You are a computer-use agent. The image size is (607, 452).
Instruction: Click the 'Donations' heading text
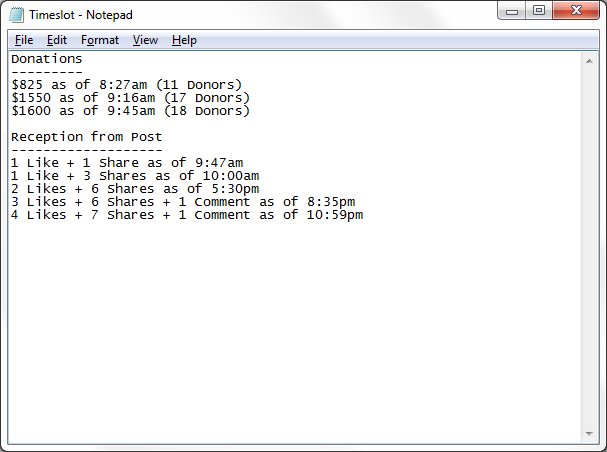click(46, 59)
